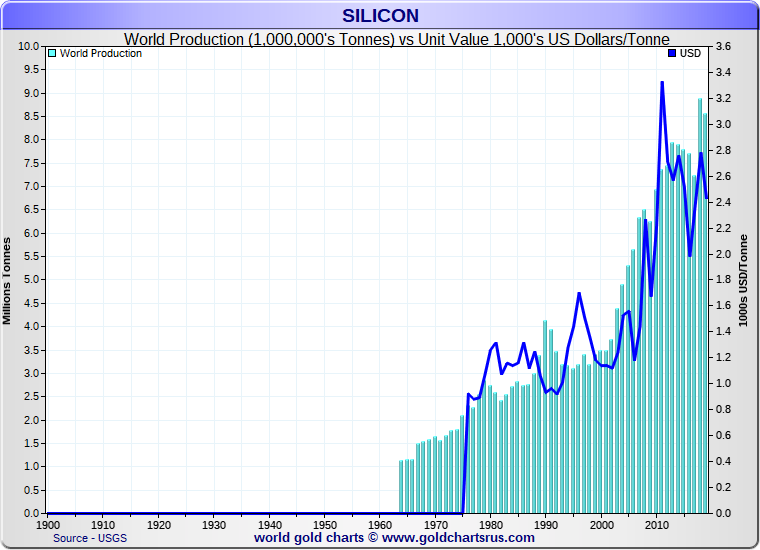Select the 'World Production' legend label
Viewport: 760px width, 550px height.
click(x=101, y=53)
